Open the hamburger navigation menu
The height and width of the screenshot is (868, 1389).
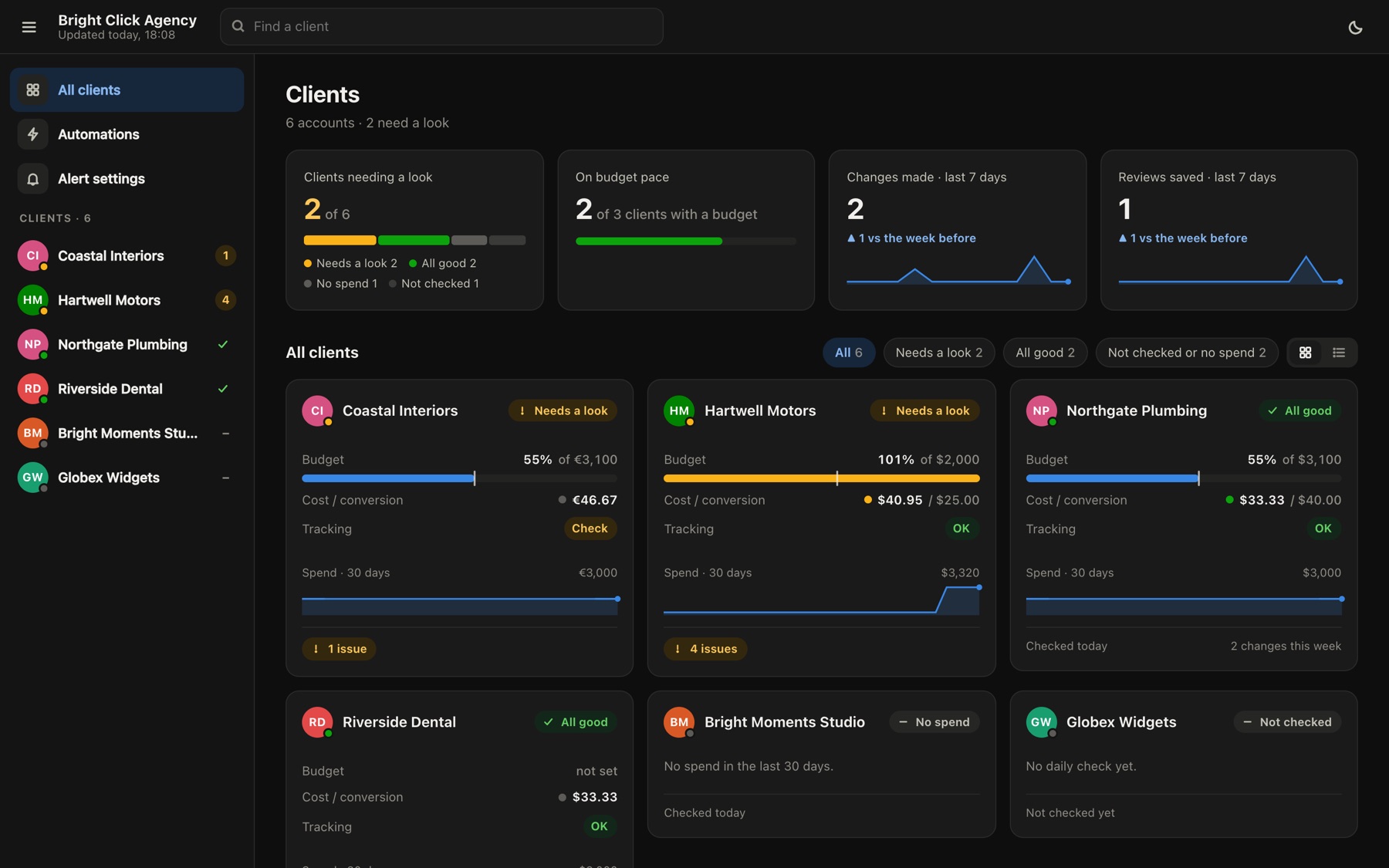[x=29, y=27]
